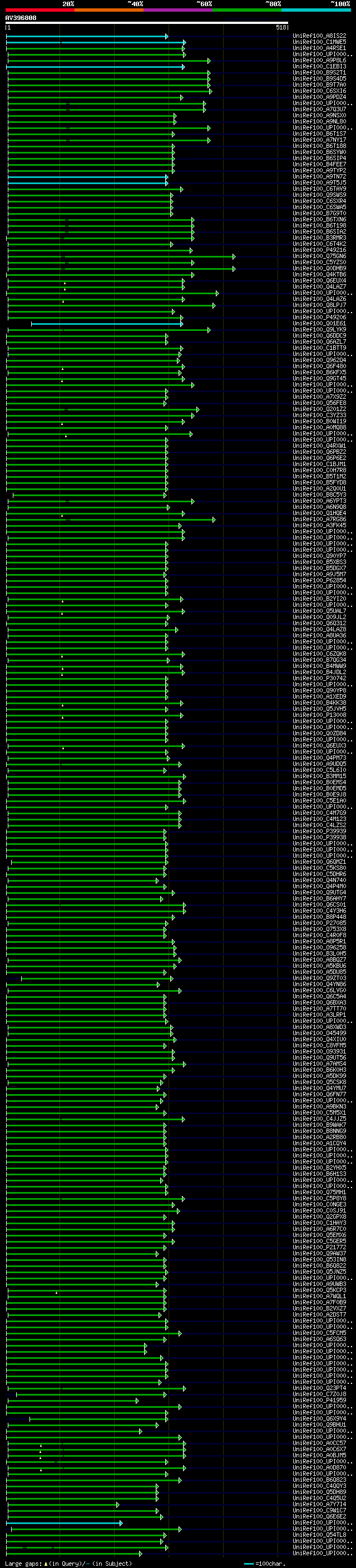Open hit UniRef100_A8IS22 label
Viewport: 356px width, 1568px height.
[319, 37]
